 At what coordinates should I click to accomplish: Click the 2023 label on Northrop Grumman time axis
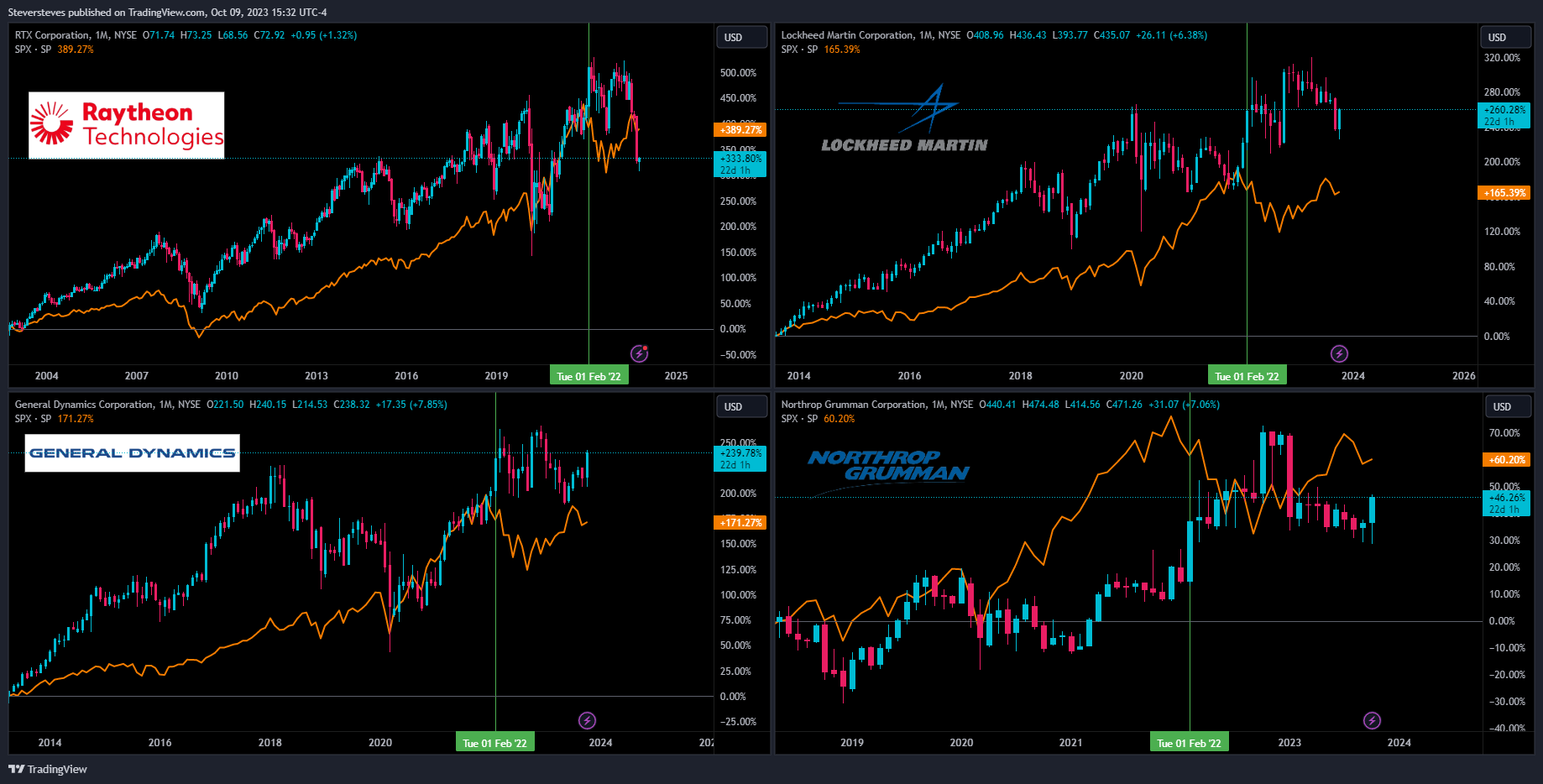coord(1289,743)
